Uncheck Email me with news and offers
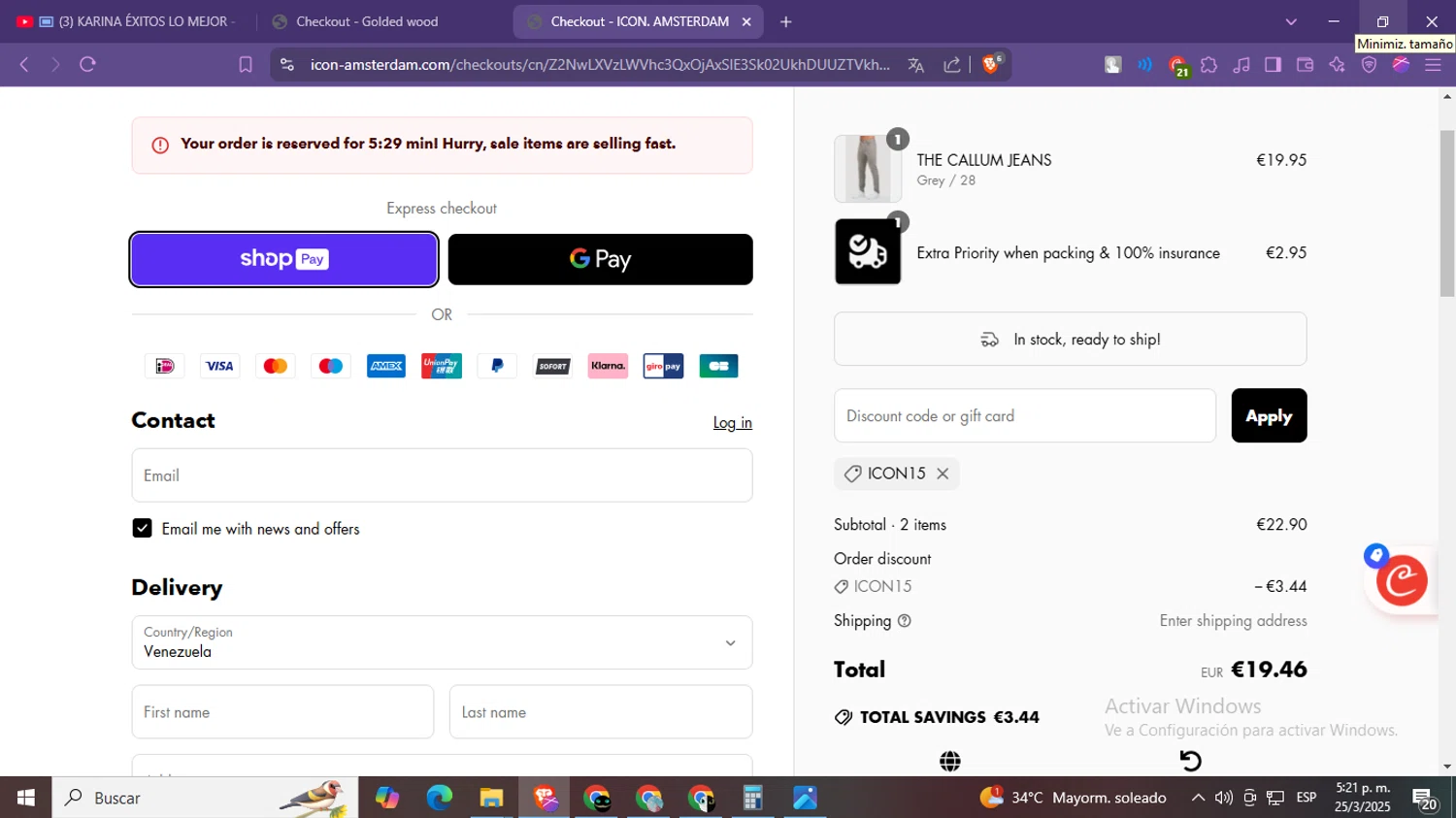Viewport: 1456px width, 818px height. click(143, 528)
